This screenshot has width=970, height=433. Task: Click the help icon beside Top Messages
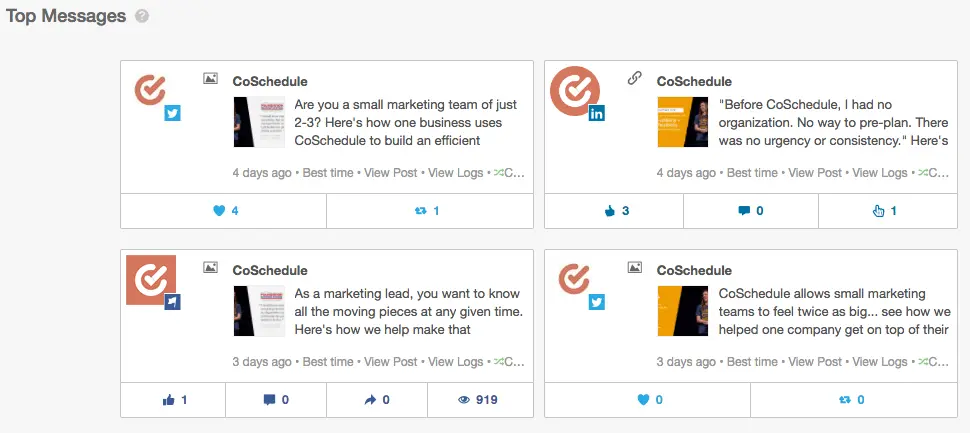[142, 16]
